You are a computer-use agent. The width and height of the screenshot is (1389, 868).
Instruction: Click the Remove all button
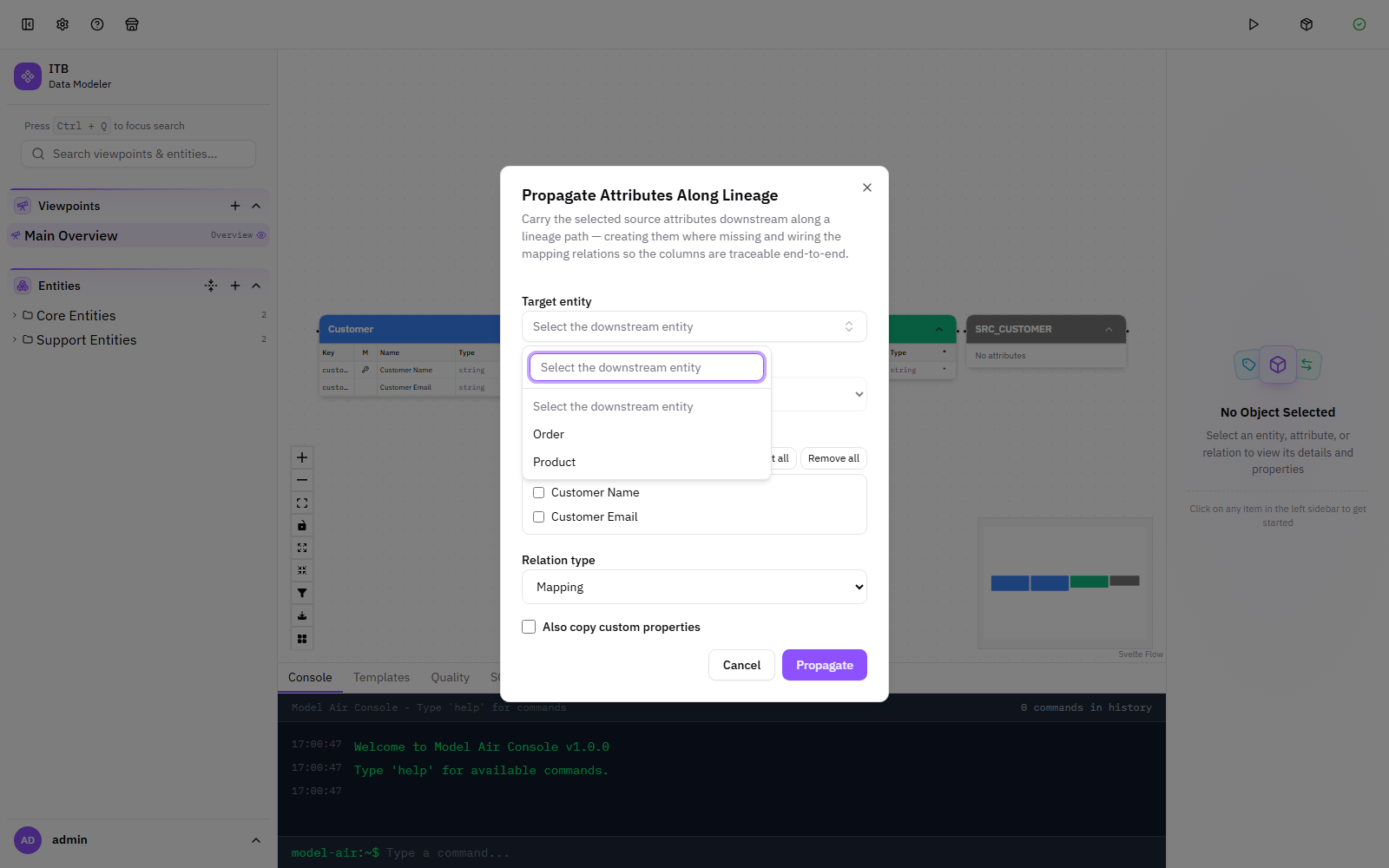(833, 458)
